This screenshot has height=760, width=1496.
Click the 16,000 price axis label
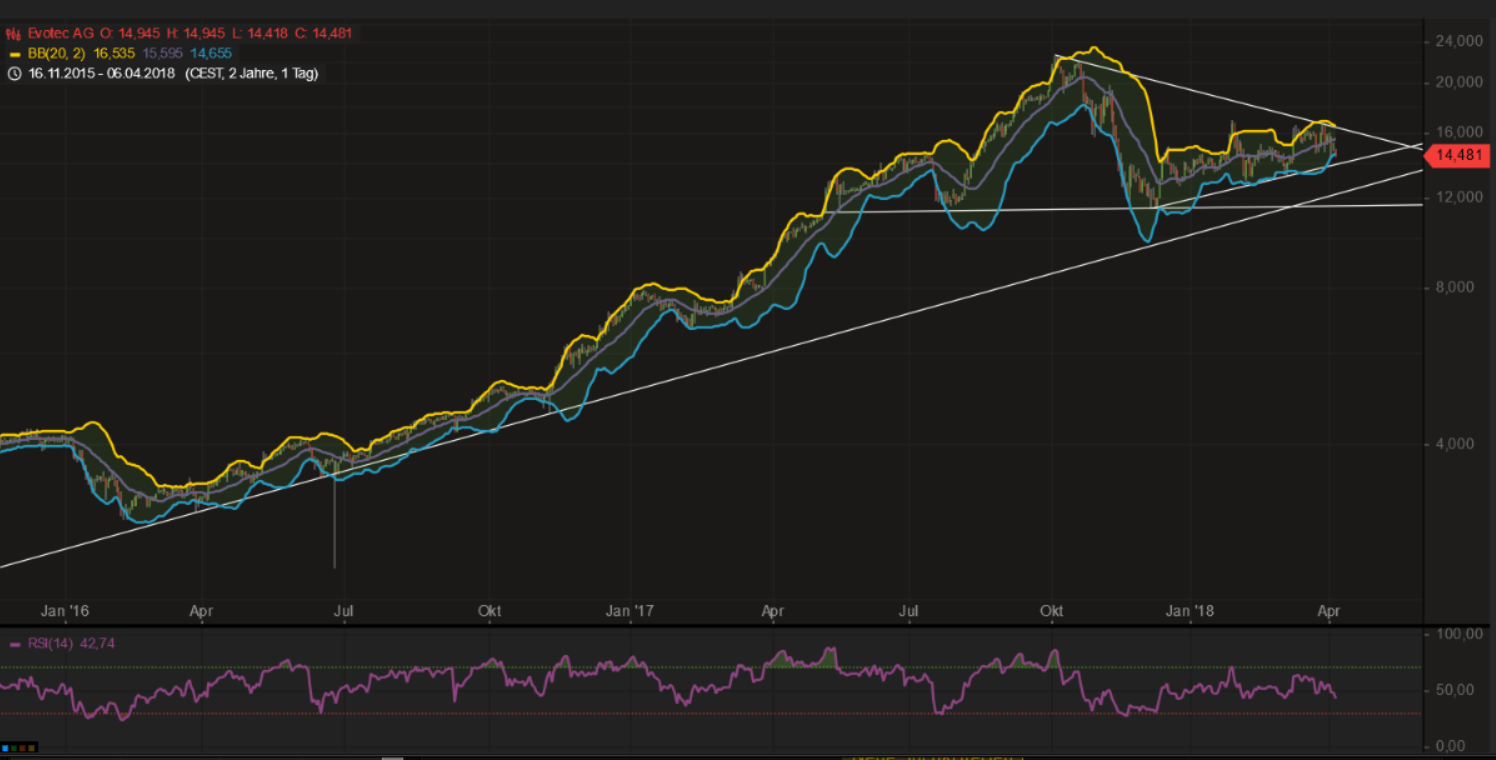[1460, 132]
